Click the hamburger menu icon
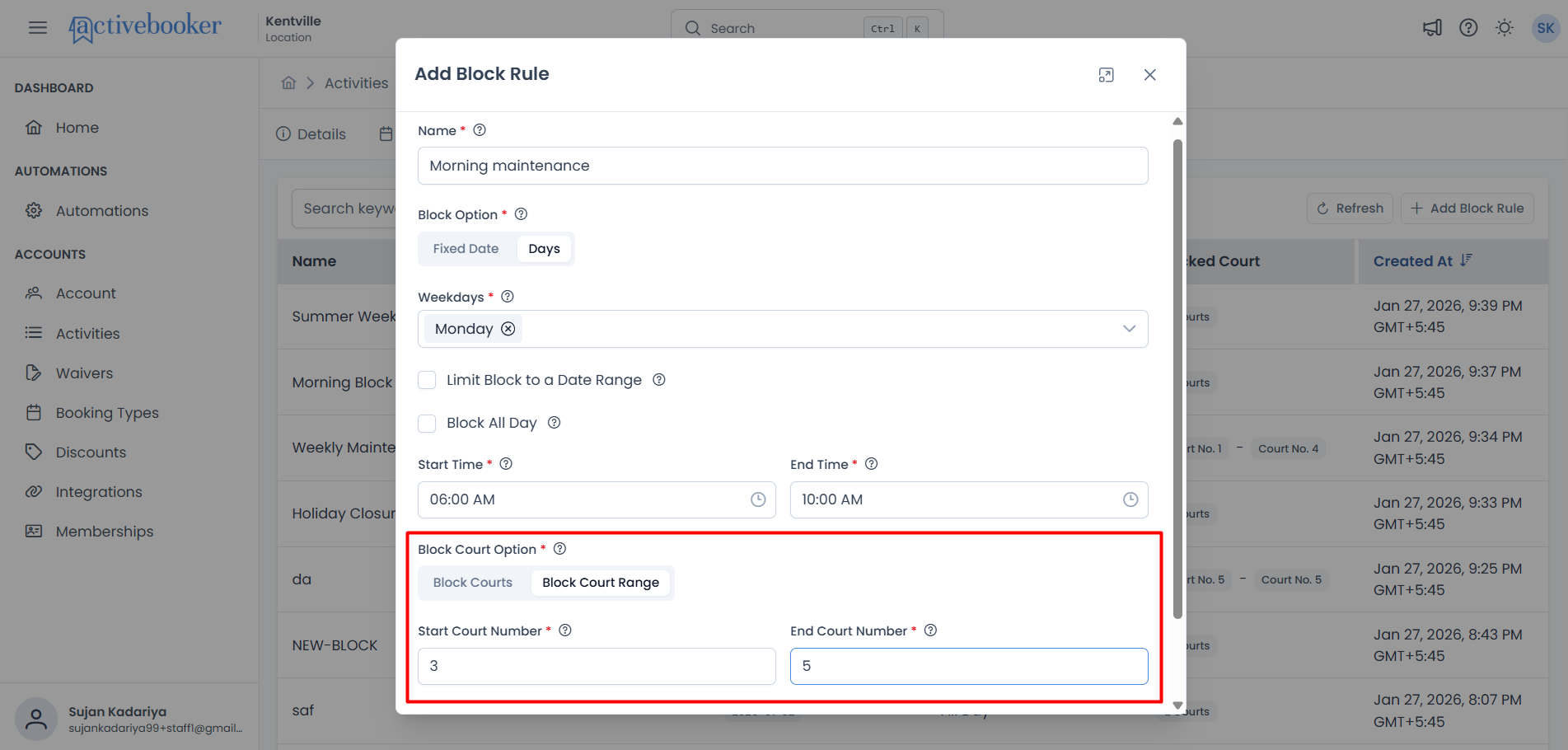1568x750 pixels. click(x=38, y=28)
